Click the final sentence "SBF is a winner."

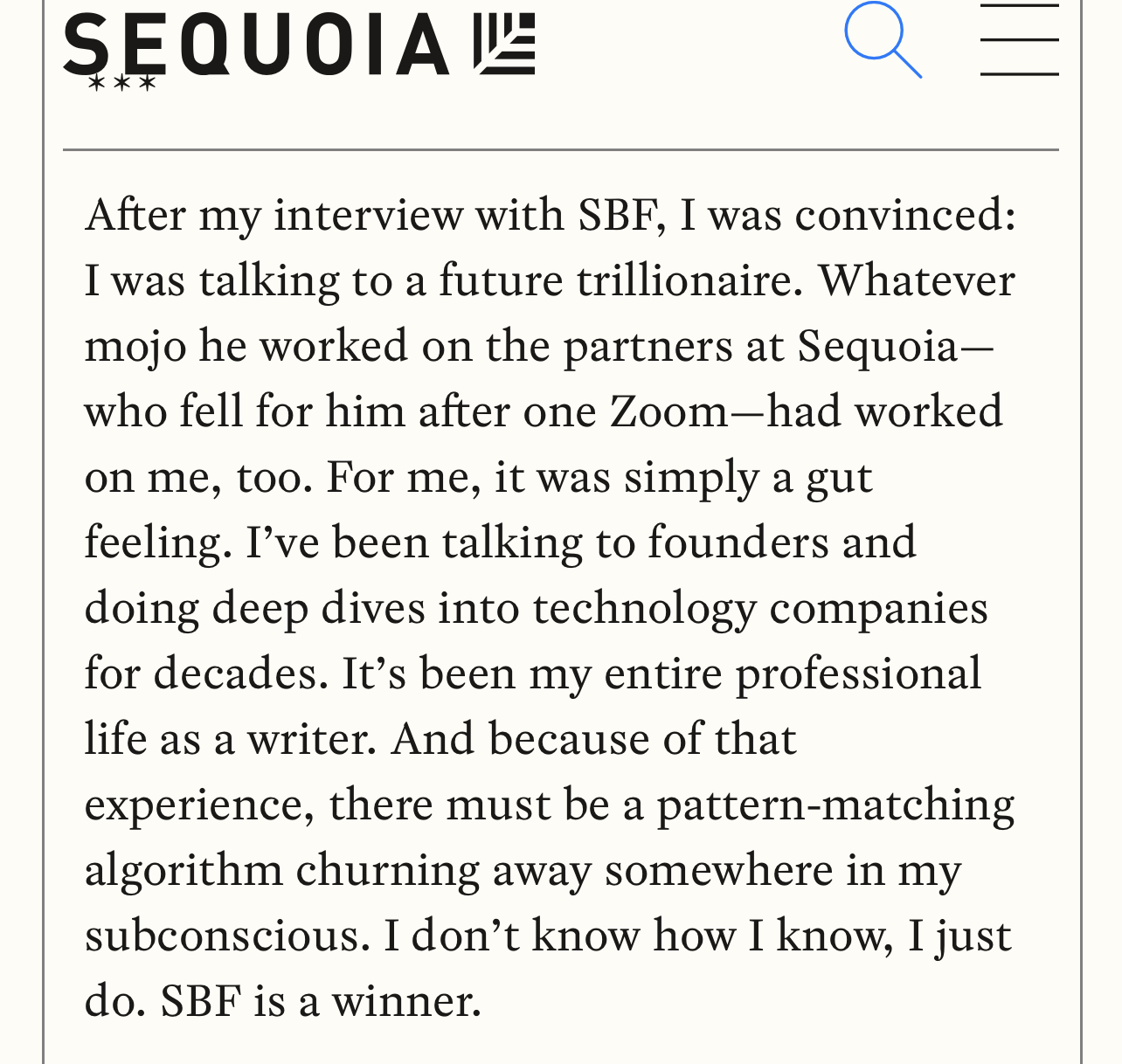pyautogui.click(x=321, y=1001)
